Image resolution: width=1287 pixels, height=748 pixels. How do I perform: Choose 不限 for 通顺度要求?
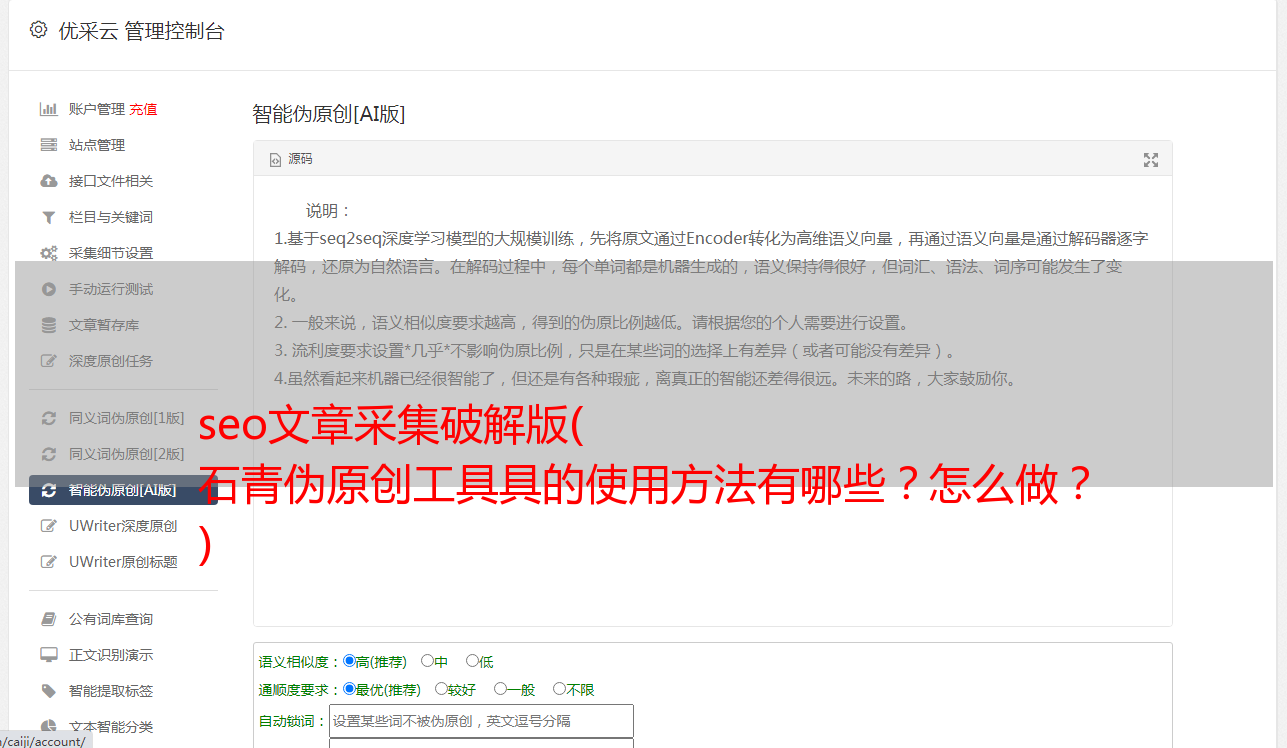point(559,689)
